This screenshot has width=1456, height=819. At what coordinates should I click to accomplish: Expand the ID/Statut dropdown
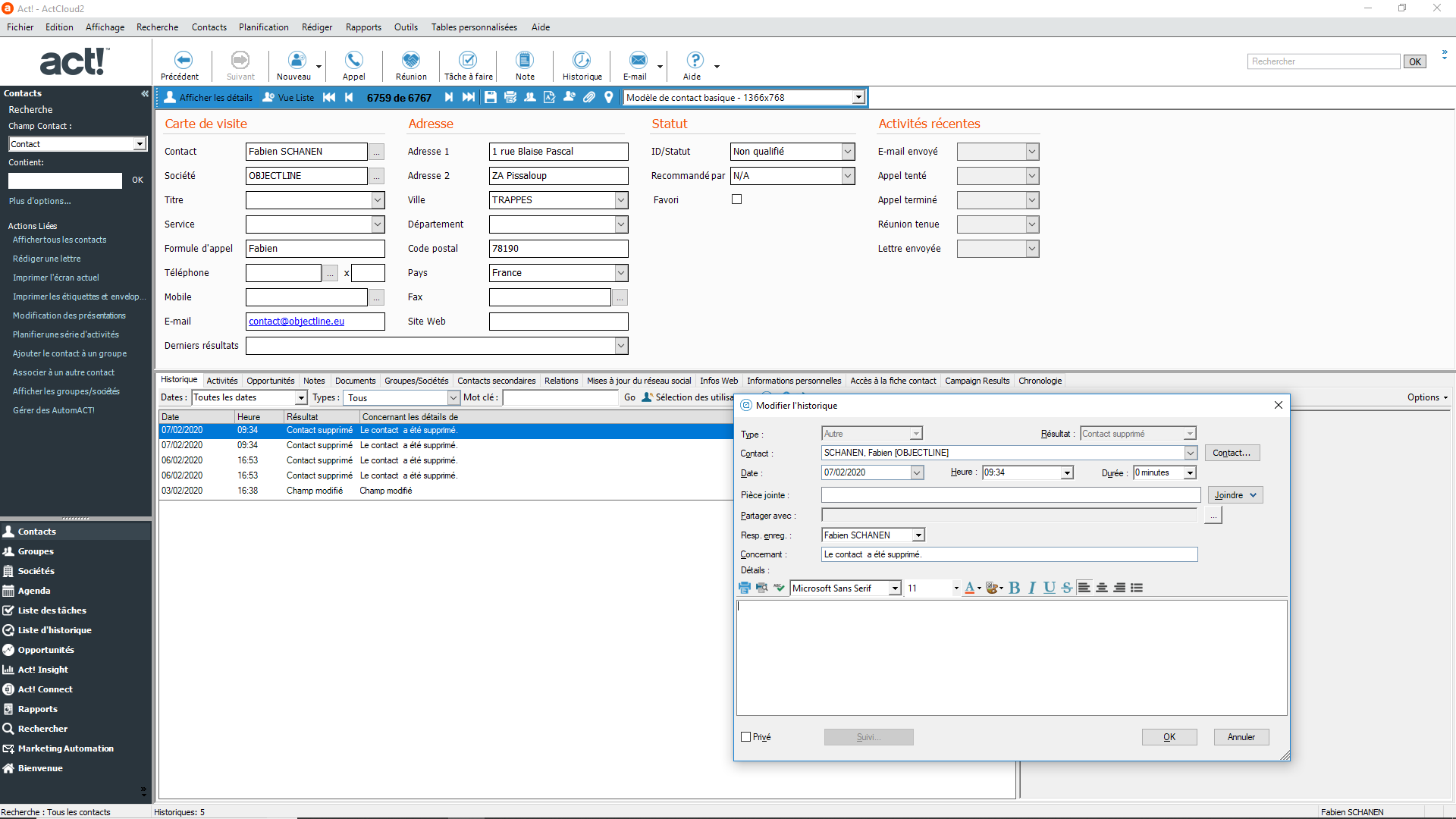coord(848,152)
